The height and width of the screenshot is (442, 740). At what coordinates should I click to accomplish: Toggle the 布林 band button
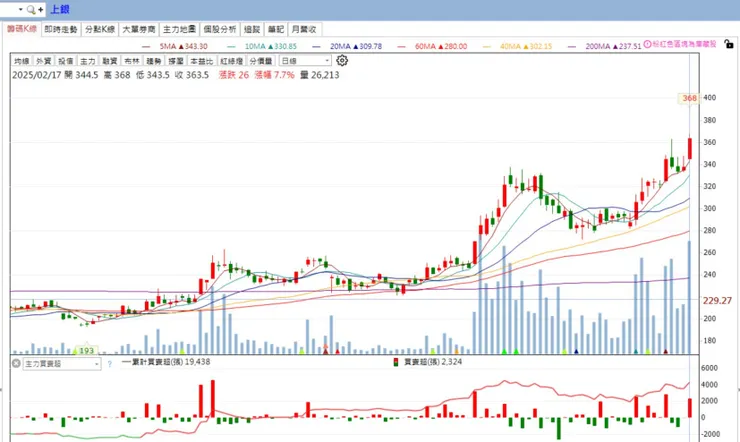(x=132, y=61)
